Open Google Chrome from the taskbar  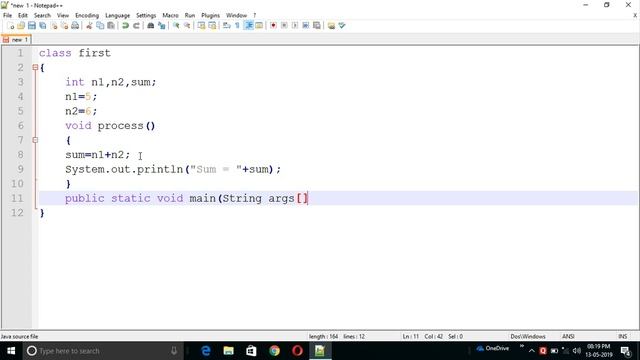click(274, 351)
